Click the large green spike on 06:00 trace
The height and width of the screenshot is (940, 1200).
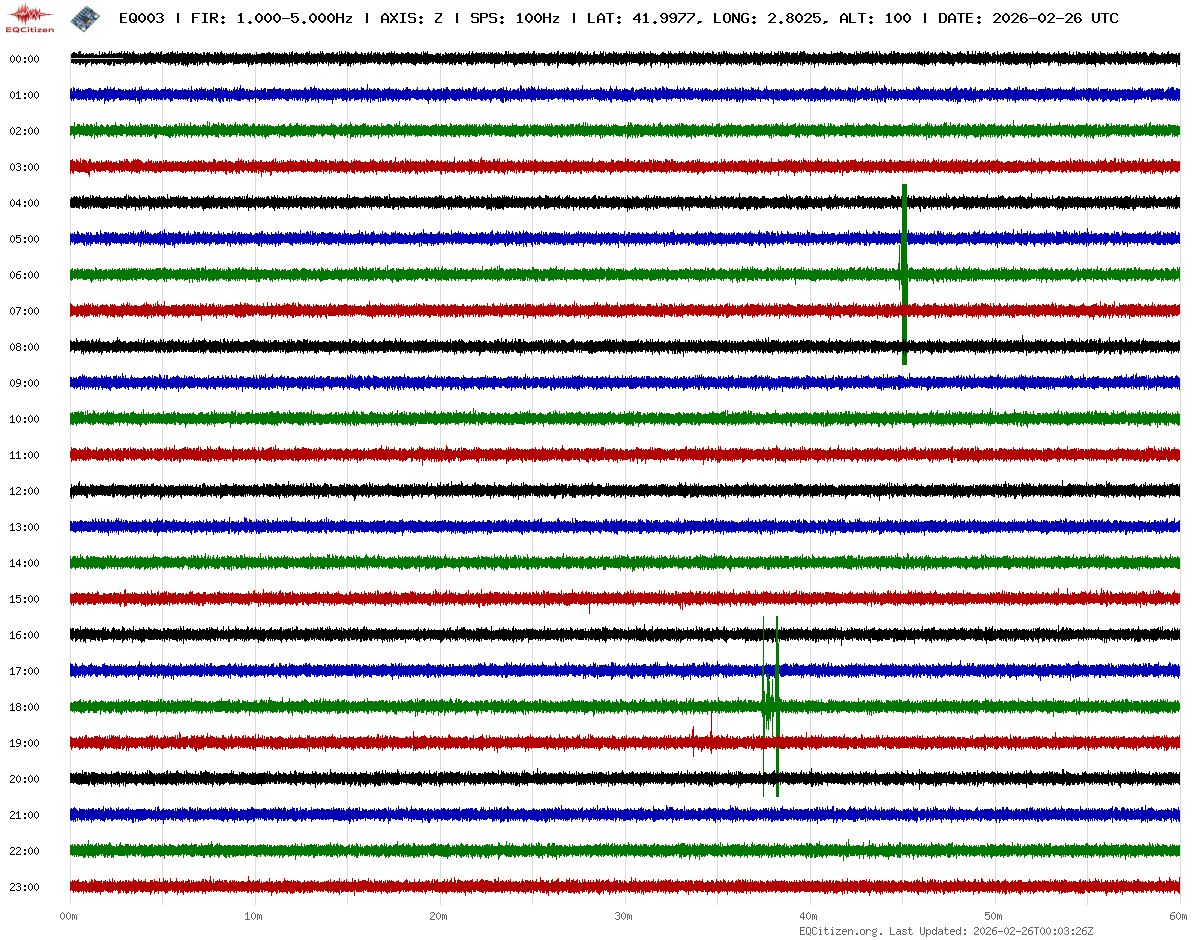(904, 274)
